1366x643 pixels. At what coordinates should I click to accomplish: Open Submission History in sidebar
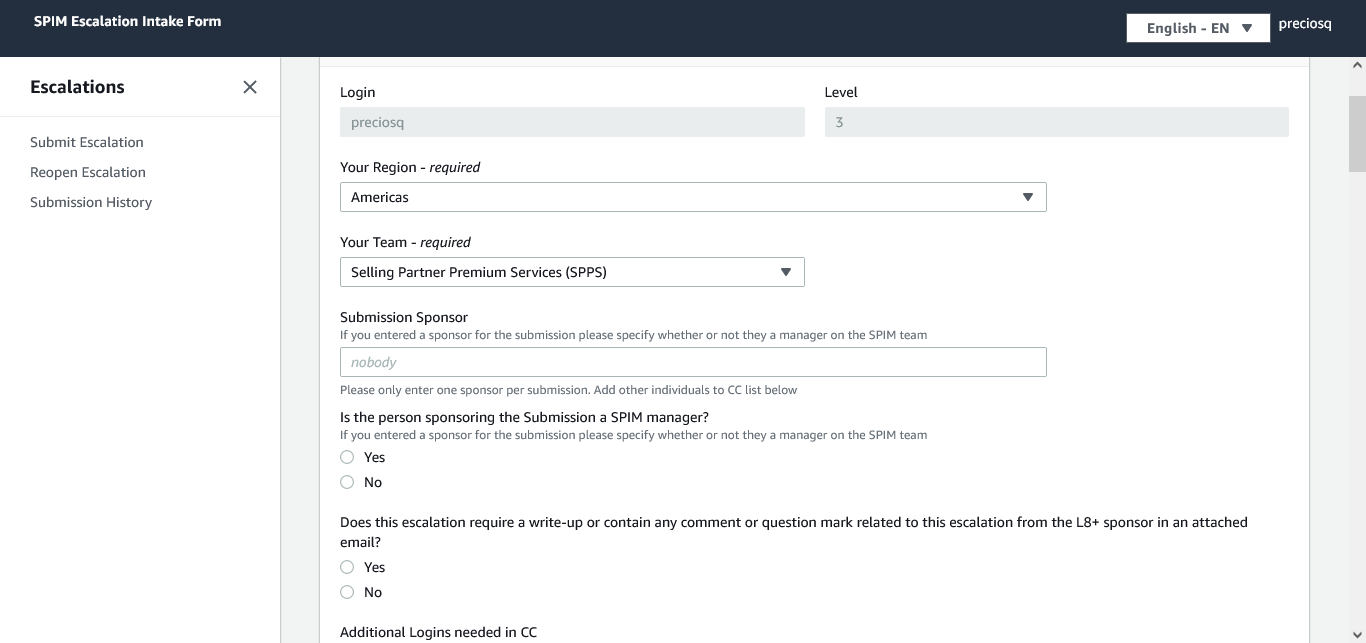pyautogui.click(x=91, y=202)
